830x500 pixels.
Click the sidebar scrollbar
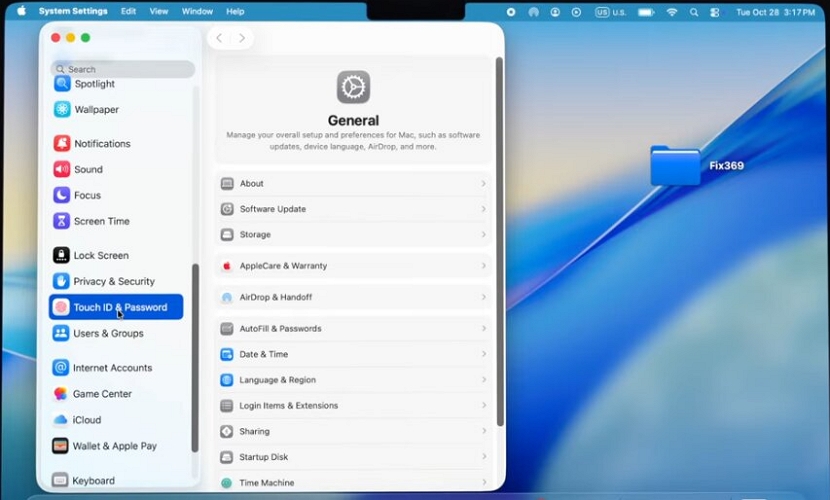195,358
